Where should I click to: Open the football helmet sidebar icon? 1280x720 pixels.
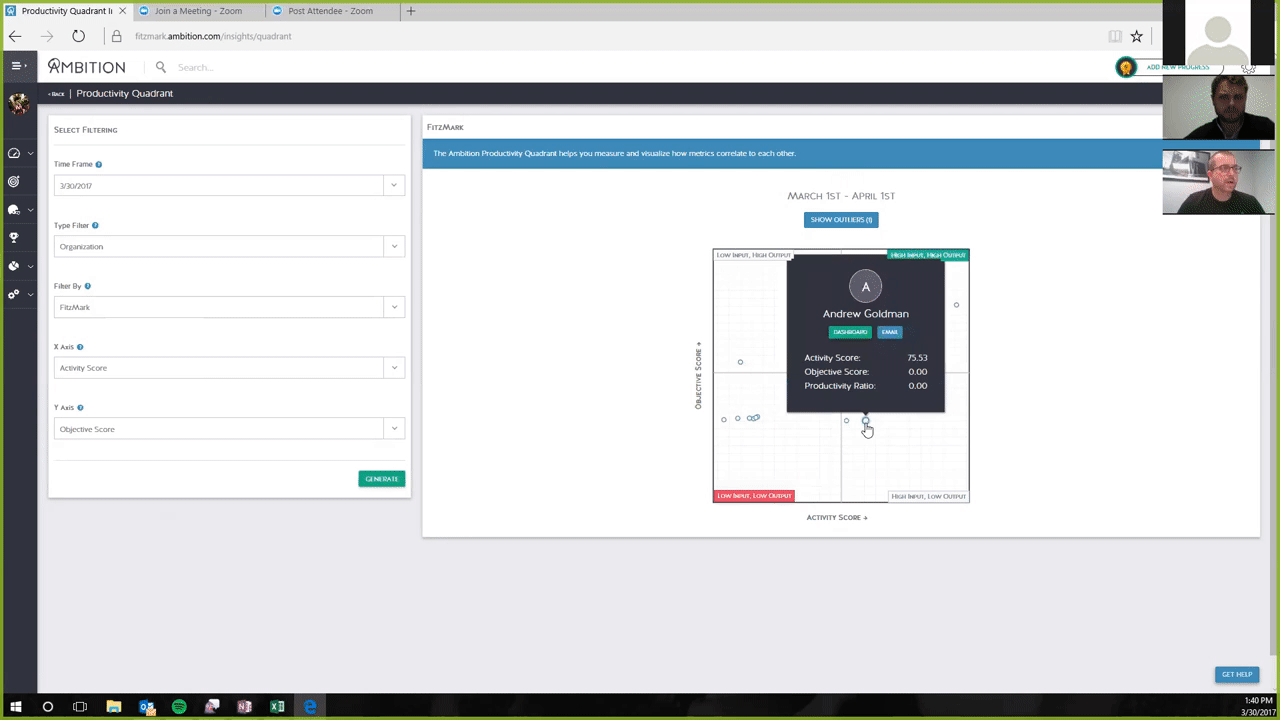[14, 210]
